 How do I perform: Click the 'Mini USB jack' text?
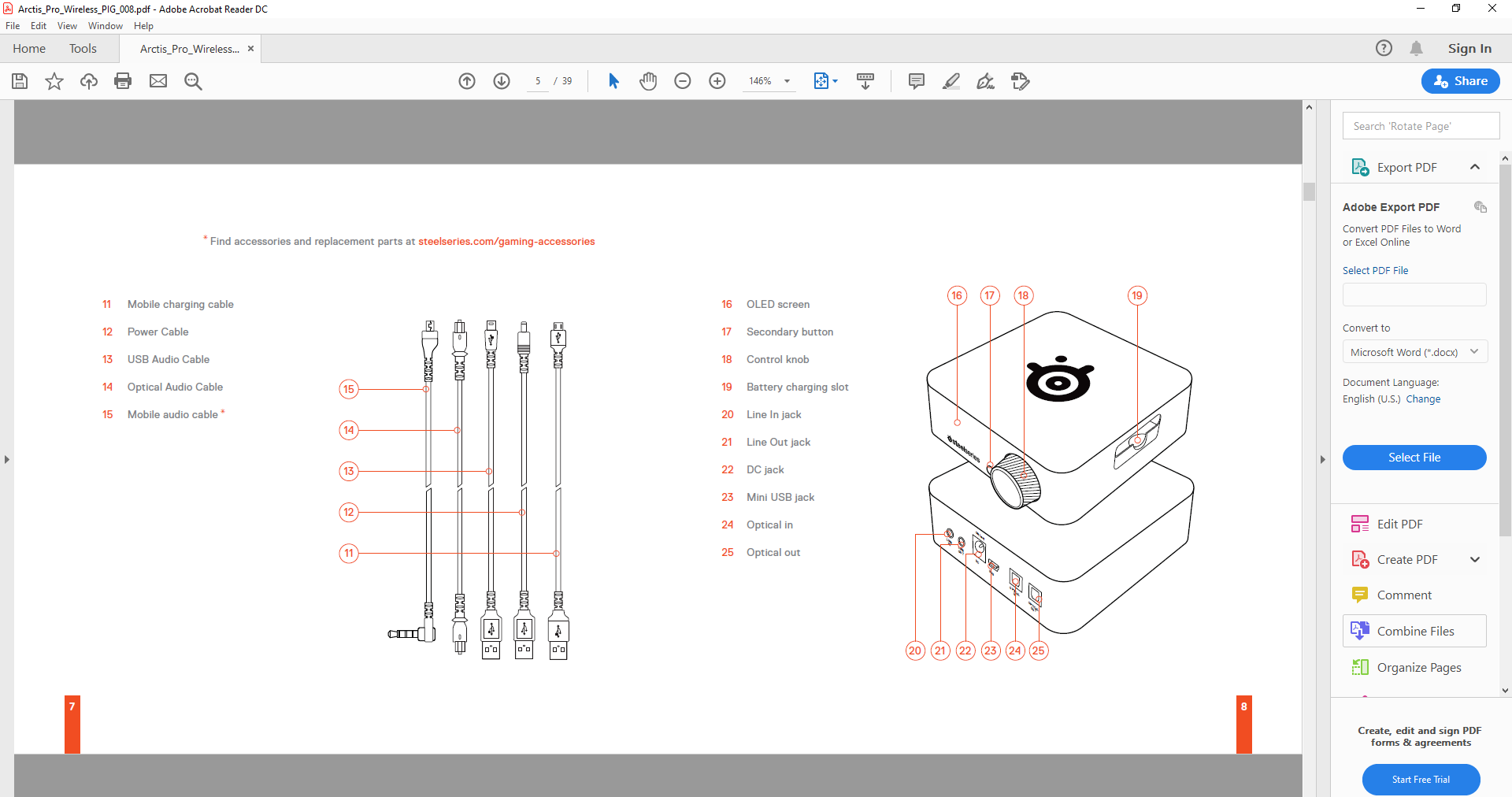pos(780,498)
